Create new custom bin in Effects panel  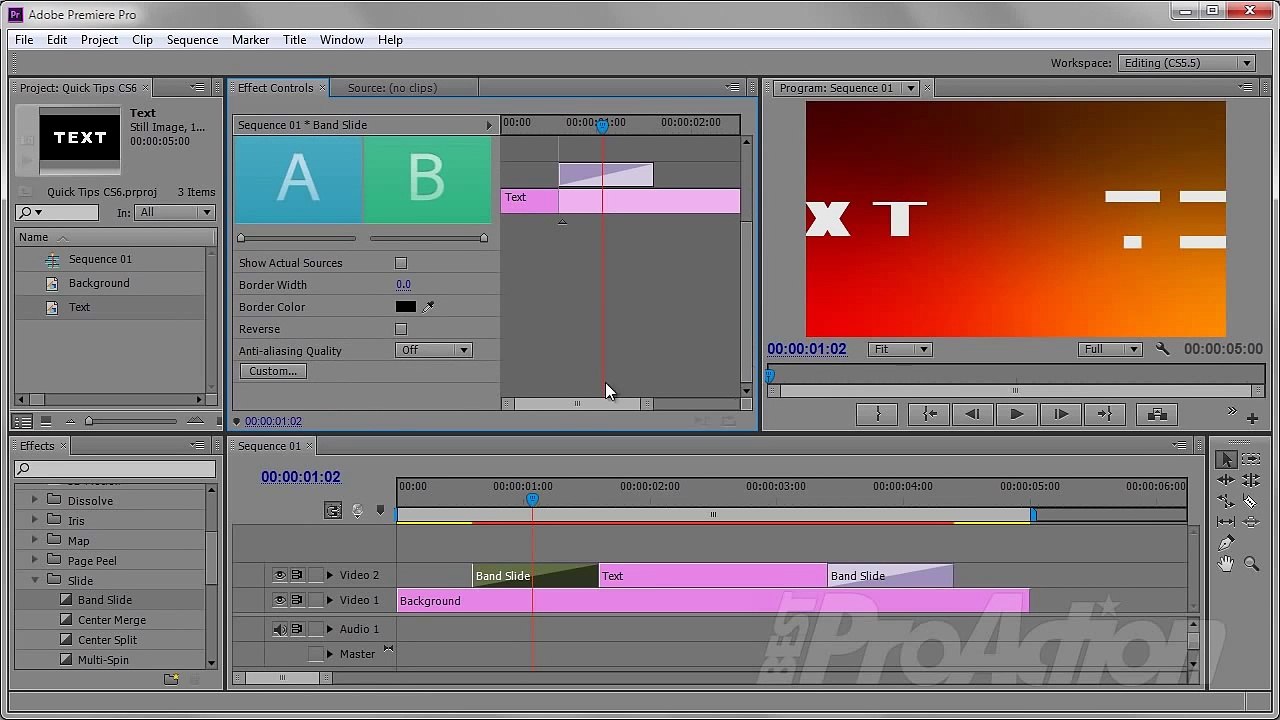click(171, 679)
